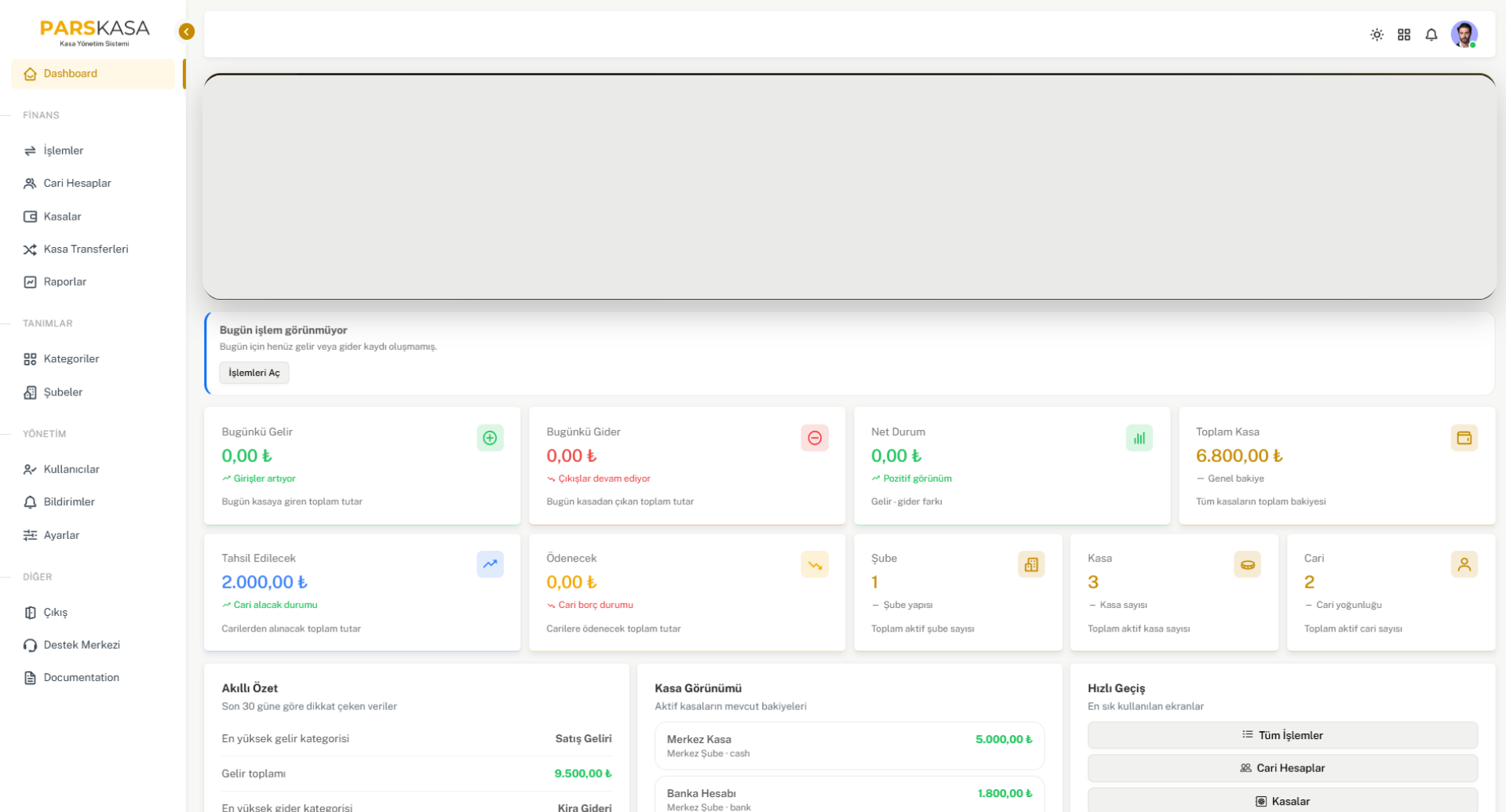The image size is (1506, 812).
Task: Open Ayarlar in the Yönetim section
Action: coord(60,535)
